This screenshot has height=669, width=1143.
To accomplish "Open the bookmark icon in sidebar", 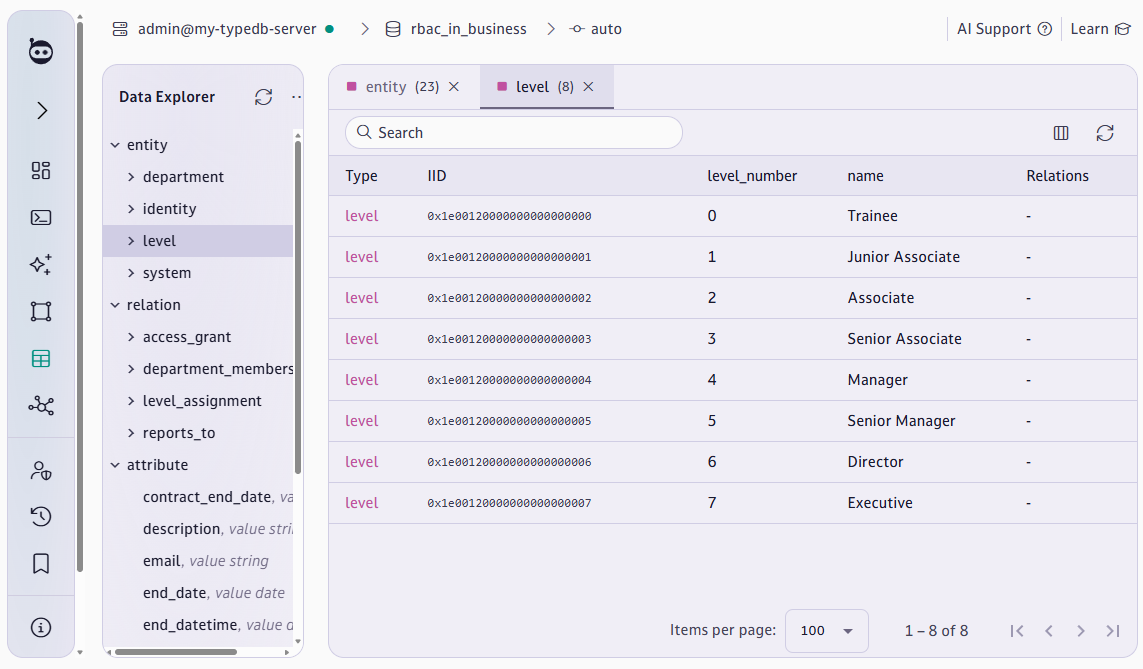I will [41, 563].
